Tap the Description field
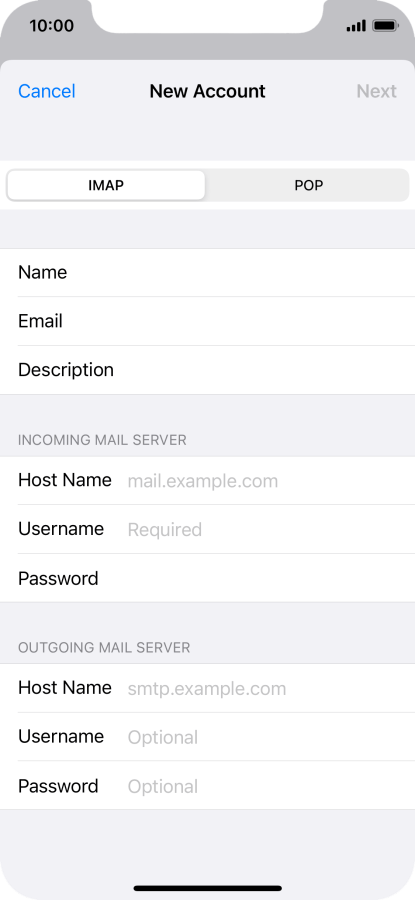 coord(207,370)
